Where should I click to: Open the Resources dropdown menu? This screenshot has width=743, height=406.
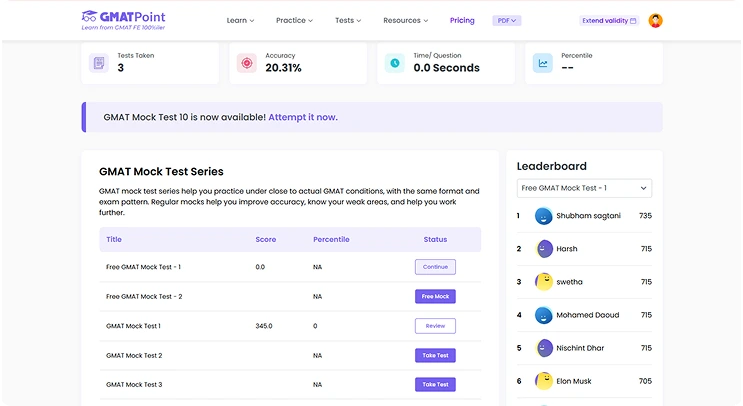[405, 20]
